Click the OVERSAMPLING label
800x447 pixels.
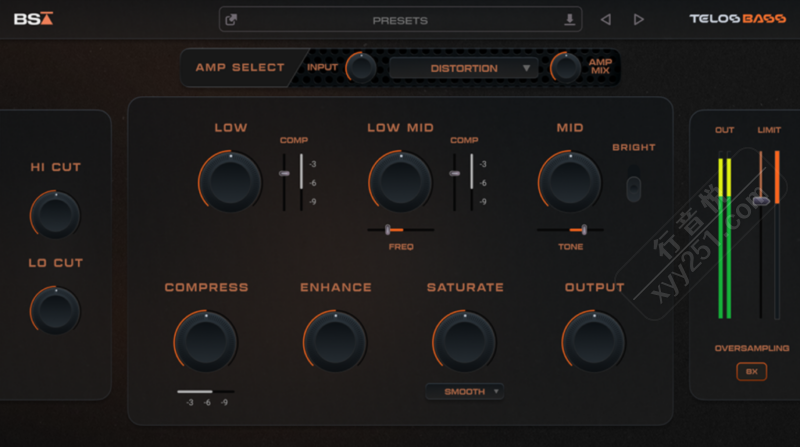coord(752,348)
